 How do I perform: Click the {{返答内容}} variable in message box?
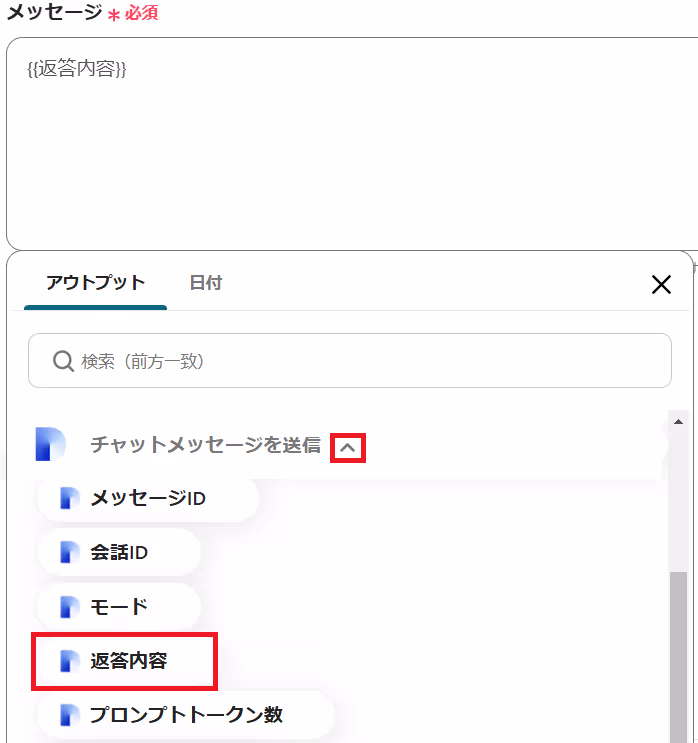point(77,69)
